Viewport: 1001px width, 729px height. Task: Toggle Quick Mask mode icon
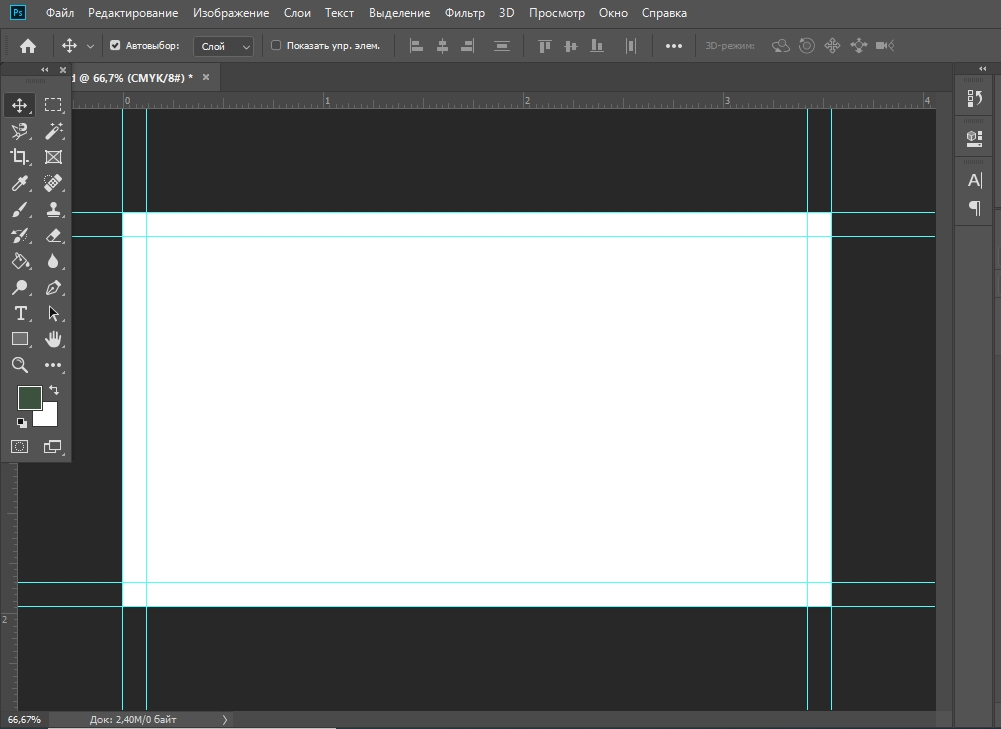pyautogui.click(x=20, y=446)
